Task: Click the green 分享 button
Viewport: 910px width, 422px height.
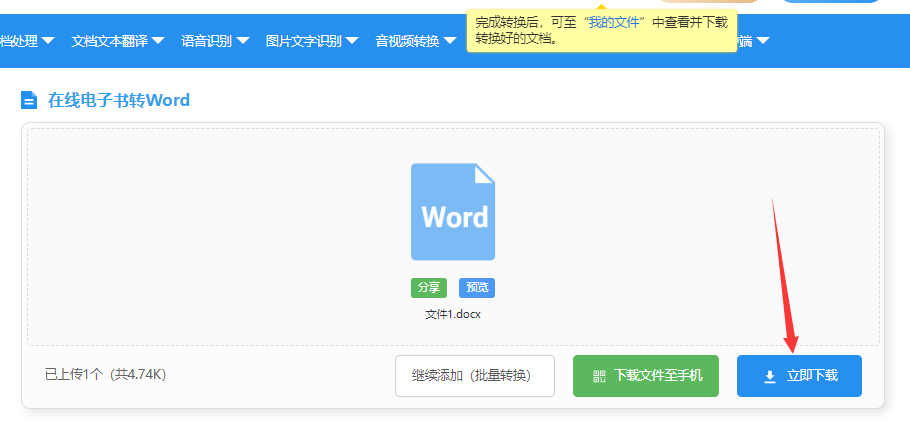Action: tap(429, 288)
